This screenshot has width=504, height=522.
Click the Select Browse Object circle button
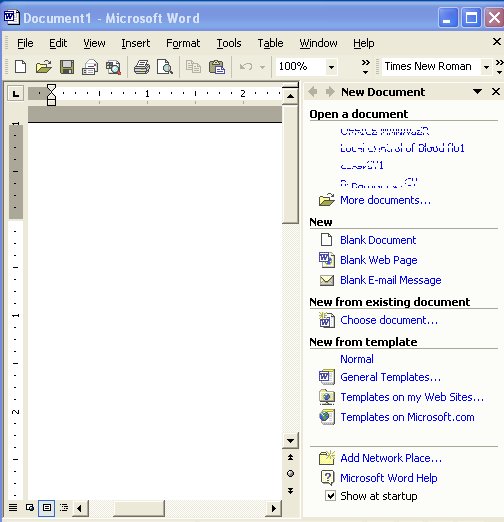coord(290,473)
